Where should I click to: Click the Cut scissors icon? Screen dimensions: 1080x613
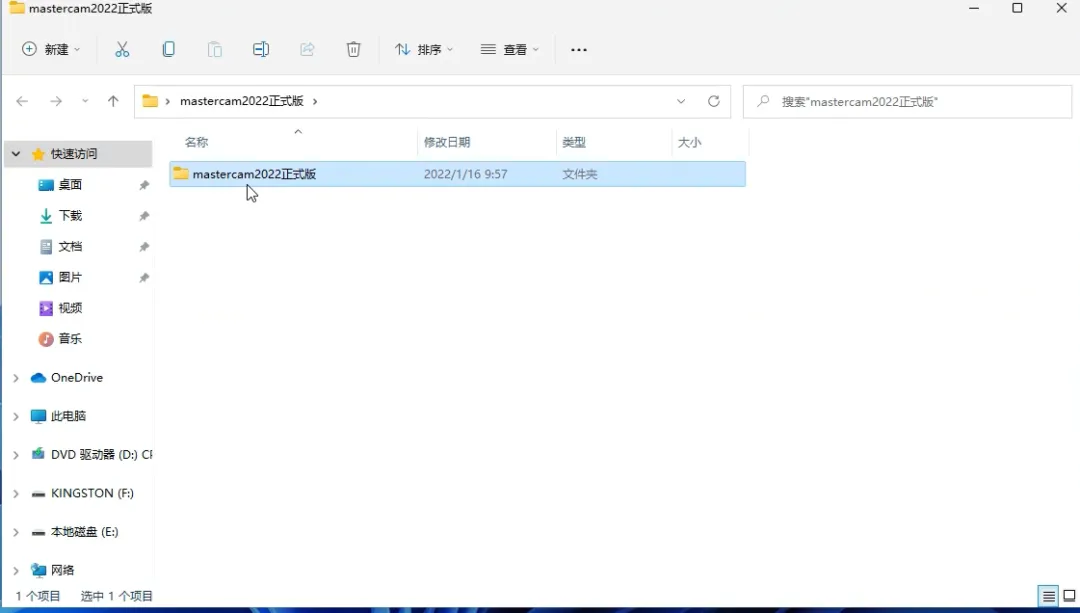point(122,50)
